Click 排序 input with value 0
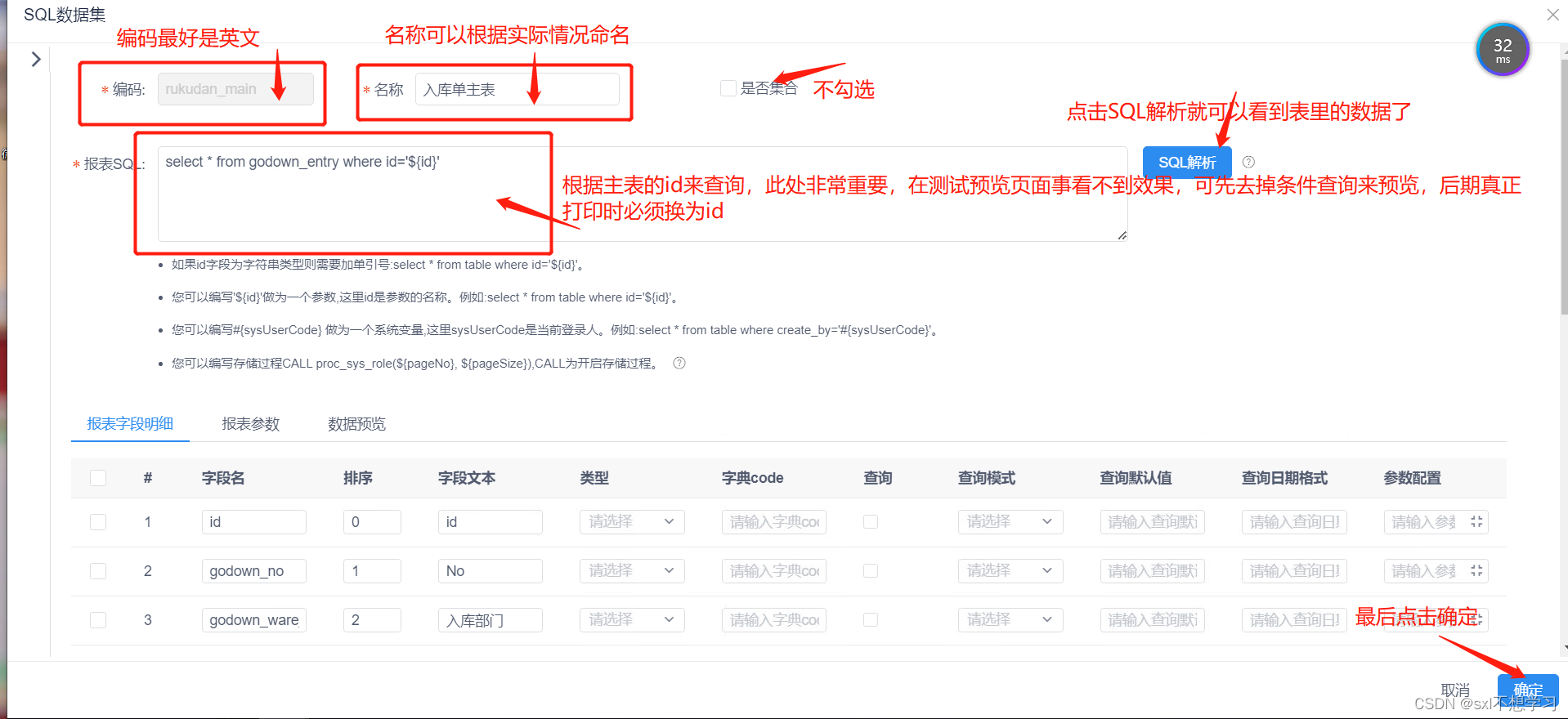 (x=372, y=522)
